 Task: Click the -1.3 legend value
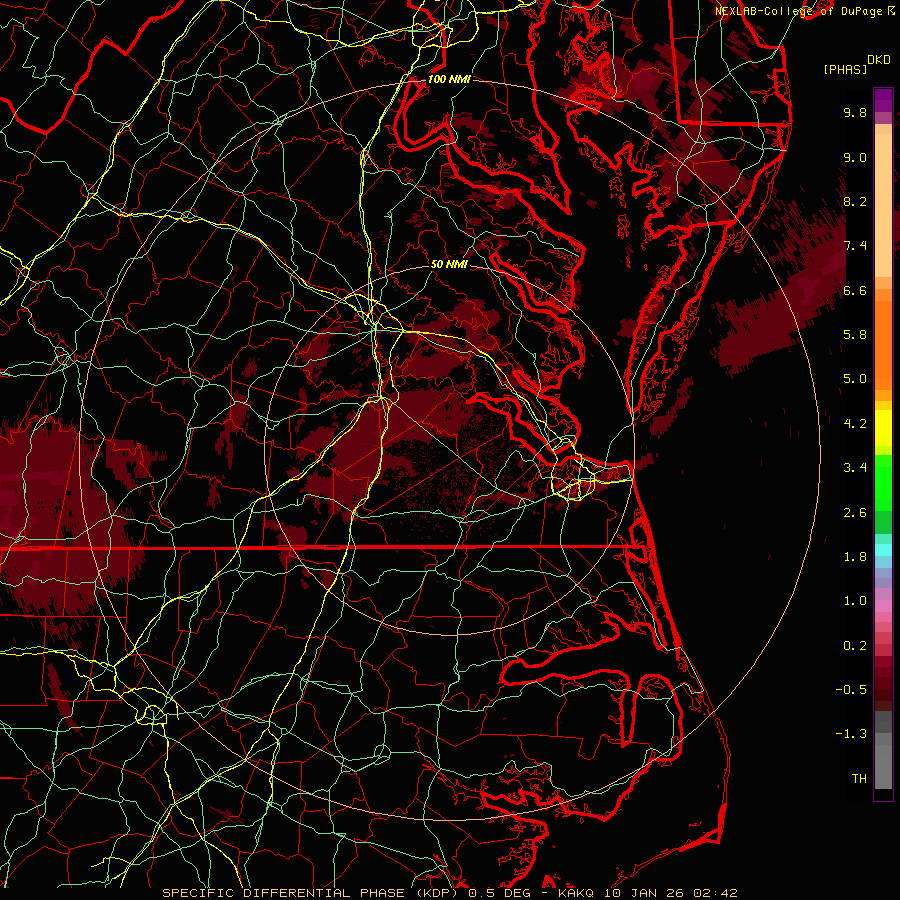[x=851, y=734]
